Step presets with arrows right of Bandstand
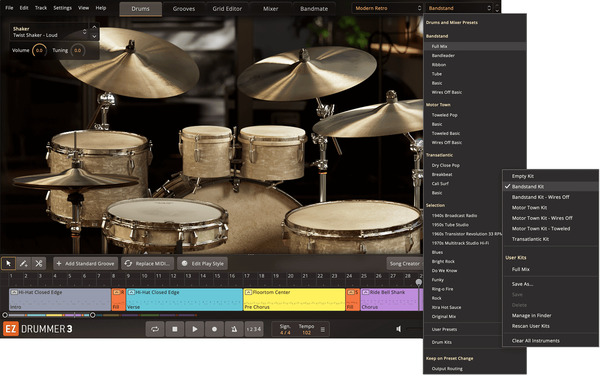 497,8
